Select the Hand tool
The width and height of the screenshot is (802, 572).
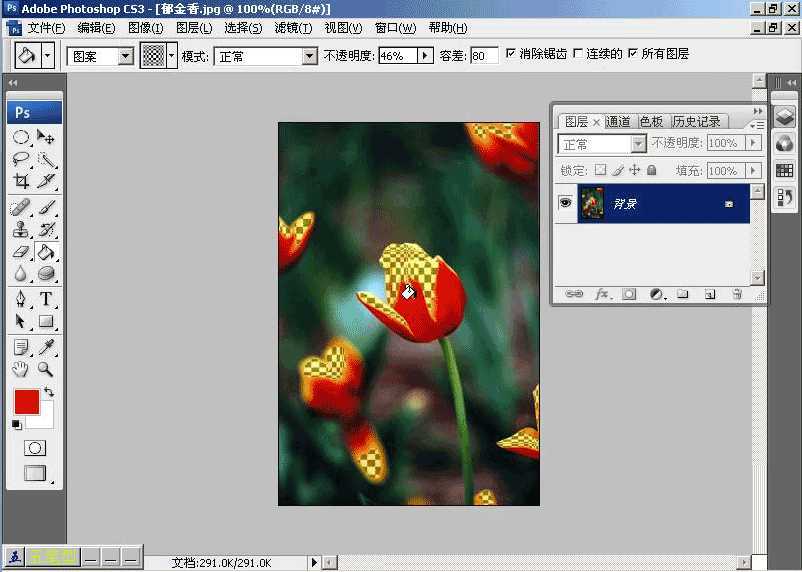click(x=21, y=369)
